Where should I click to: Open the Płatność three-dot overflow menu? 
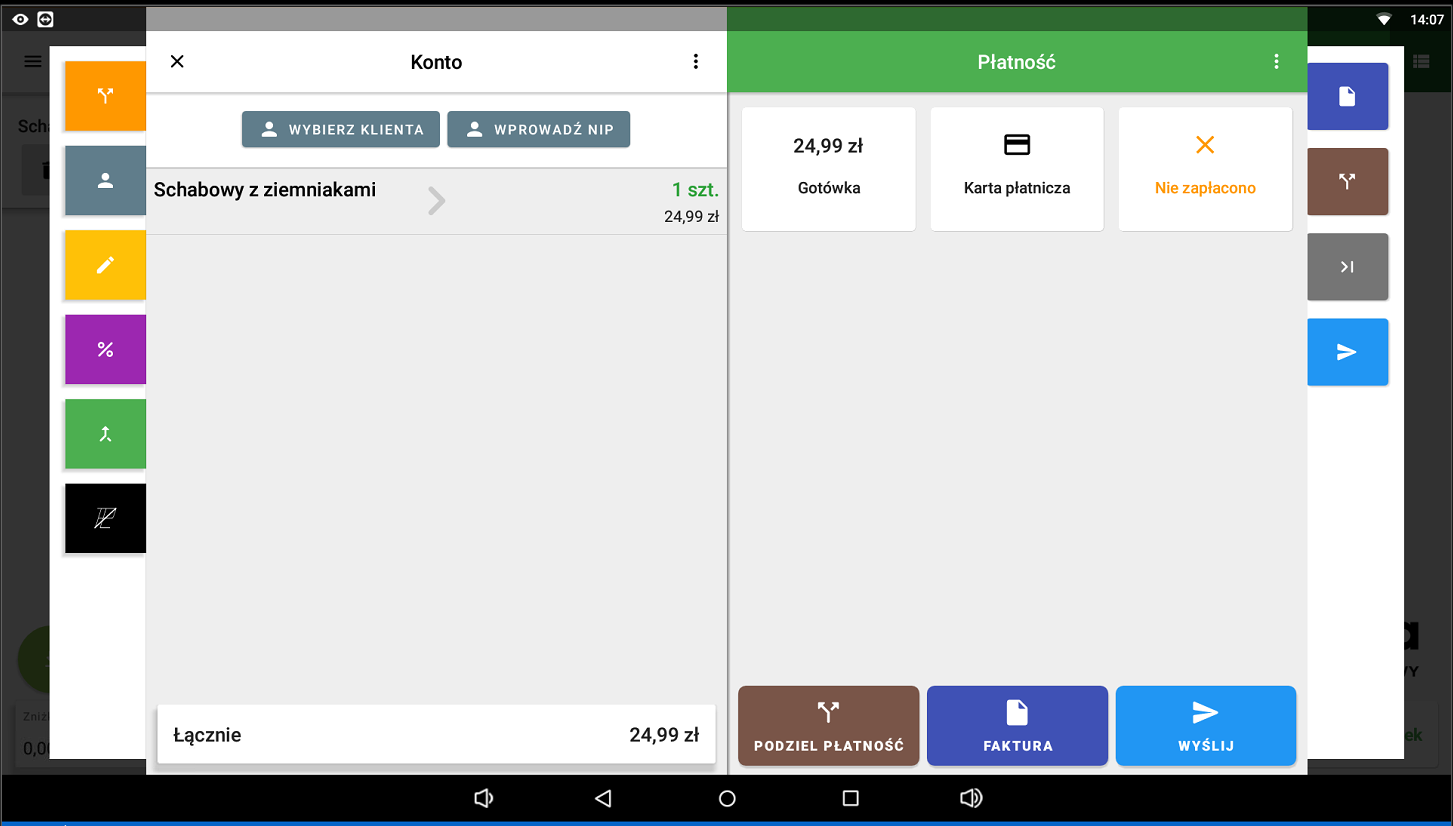(1276, 62)
